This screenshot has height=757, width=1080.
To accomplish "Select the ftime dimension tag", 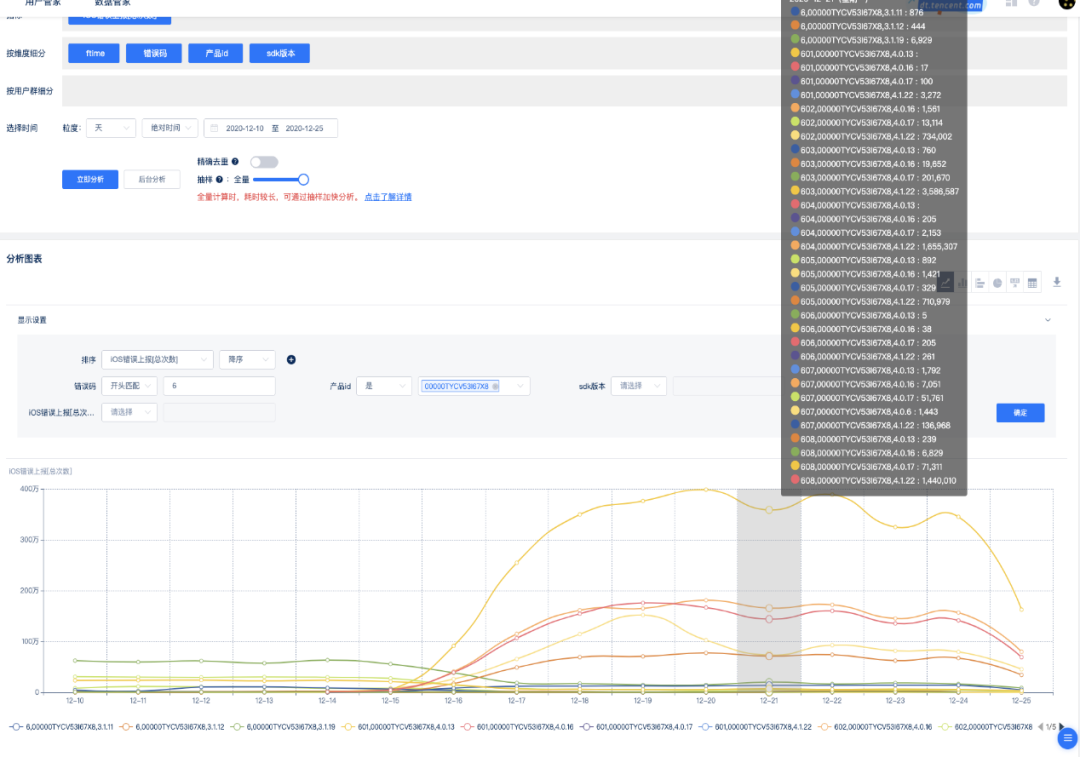I will coord(94,53).
